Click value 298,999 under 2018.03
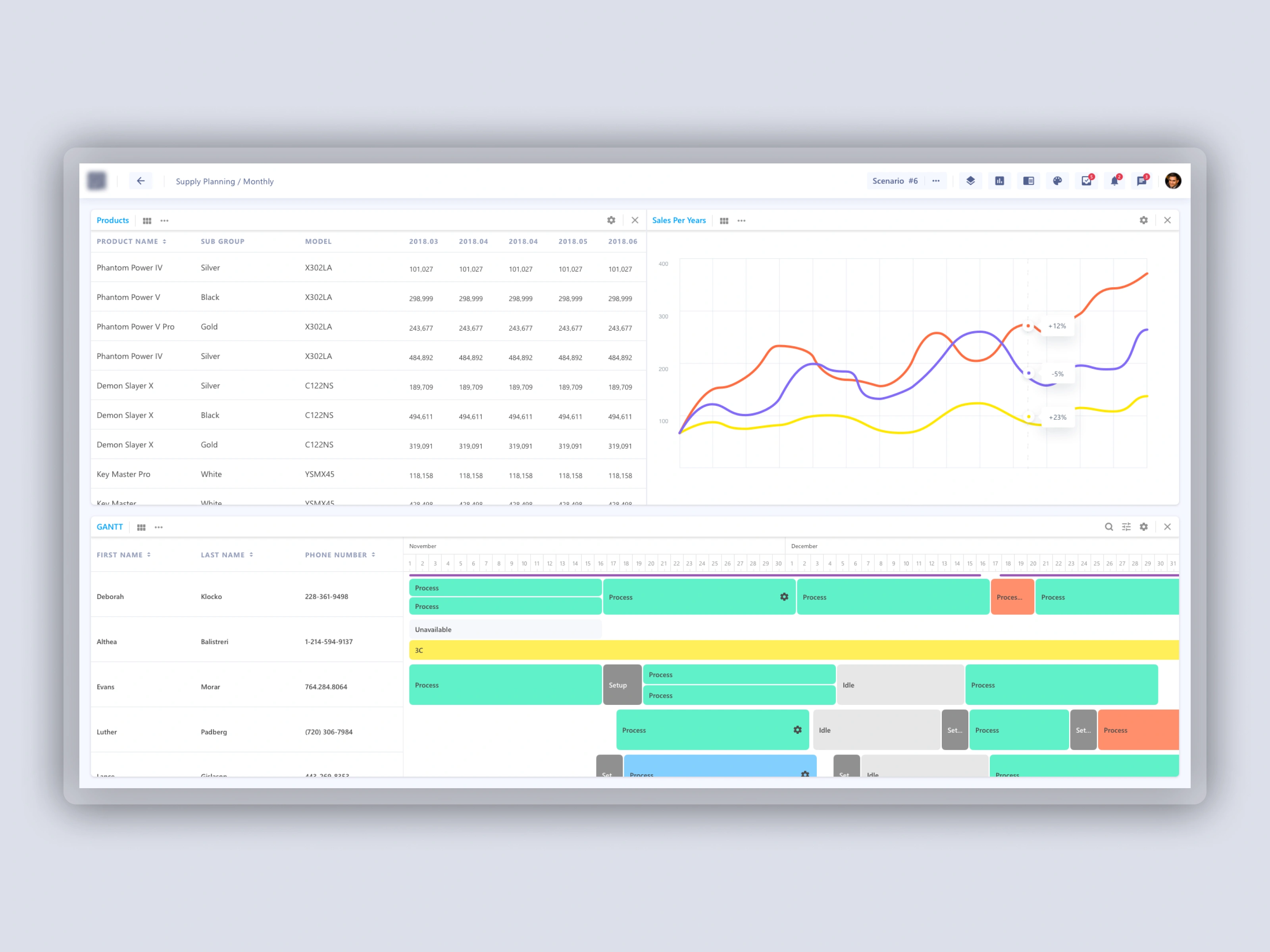The width and height of the screenshot is (1270, 952). [x=421, y=298]
